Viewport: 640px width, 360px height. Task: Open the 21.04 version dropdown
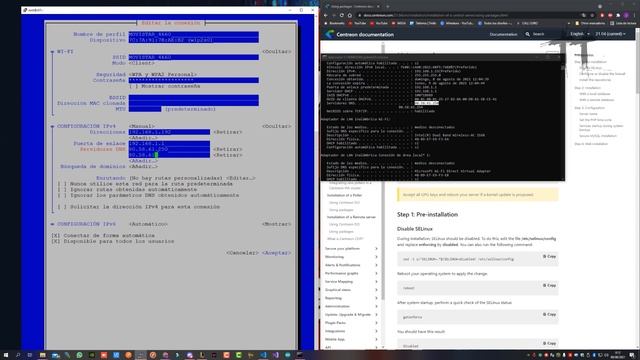(x=610, y=34)
